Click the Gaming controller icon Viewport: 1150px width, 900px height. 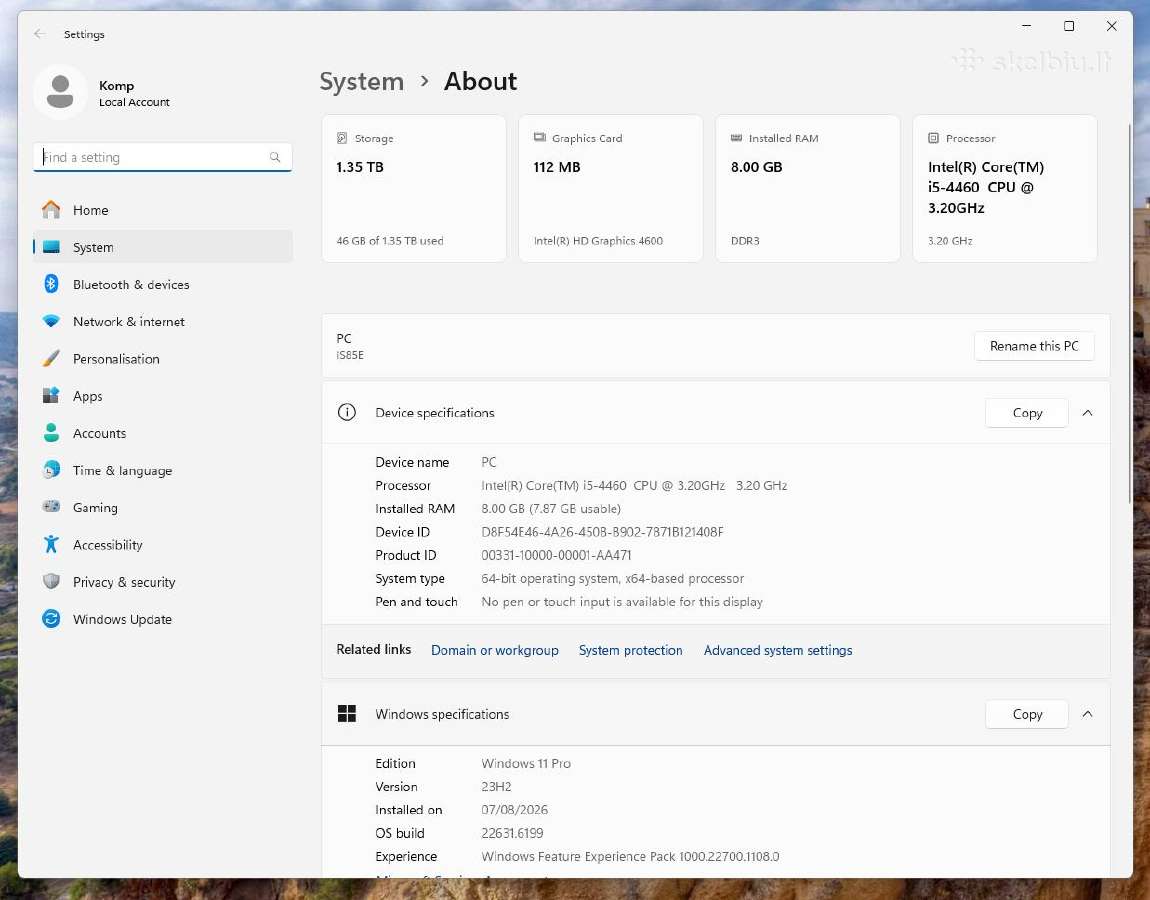[x=51, y=507]
